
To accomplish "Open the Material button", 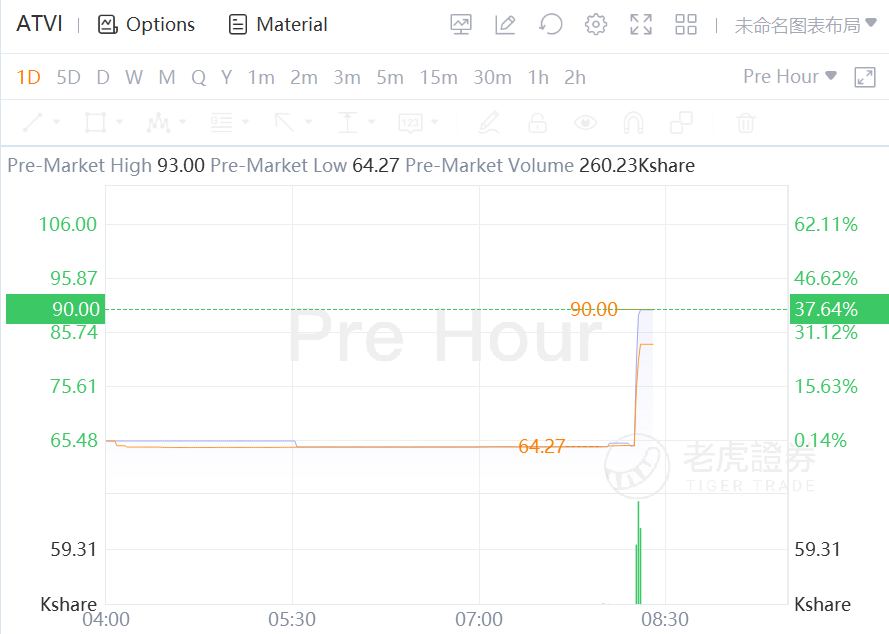I will [278, 25].
